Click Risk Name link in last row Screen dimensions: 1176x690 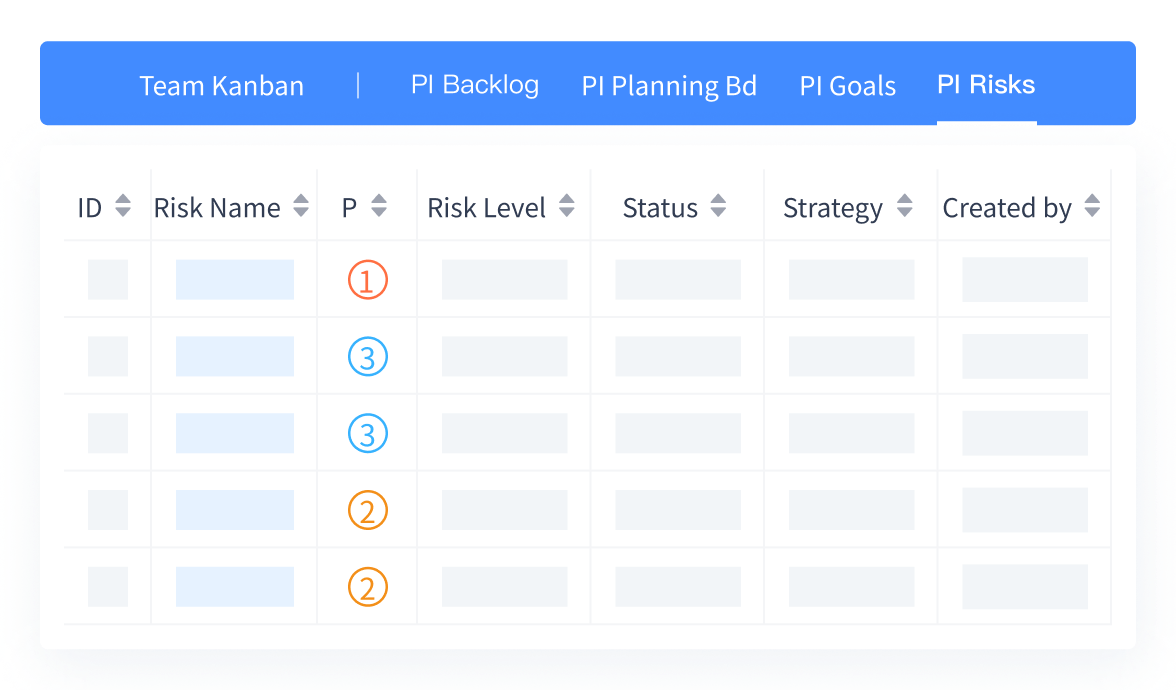(235, 587)
